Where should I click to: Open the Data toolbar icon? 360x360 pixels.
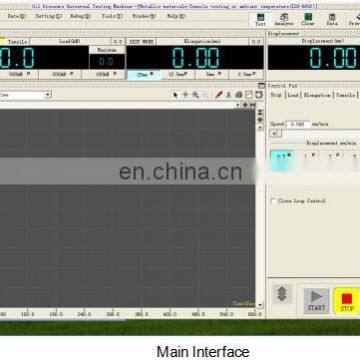[332, 20]
